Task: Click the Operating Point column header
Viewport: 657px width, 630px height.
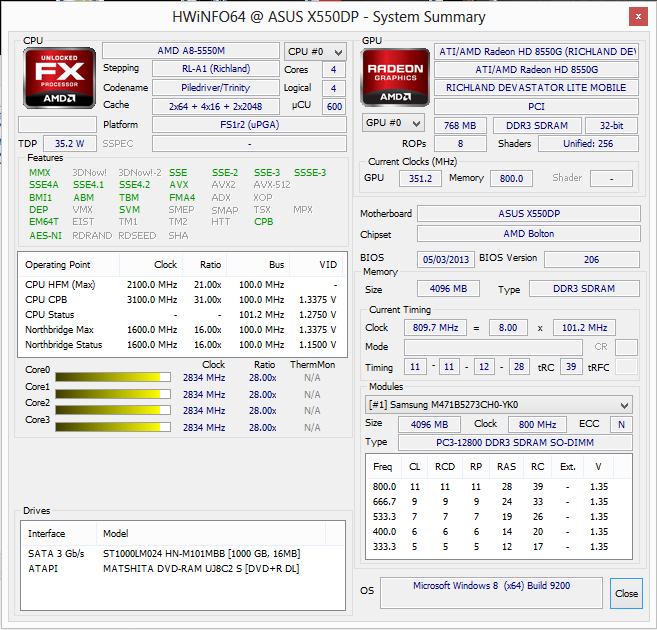Action: pyautogui.click(x=69, y=265)
